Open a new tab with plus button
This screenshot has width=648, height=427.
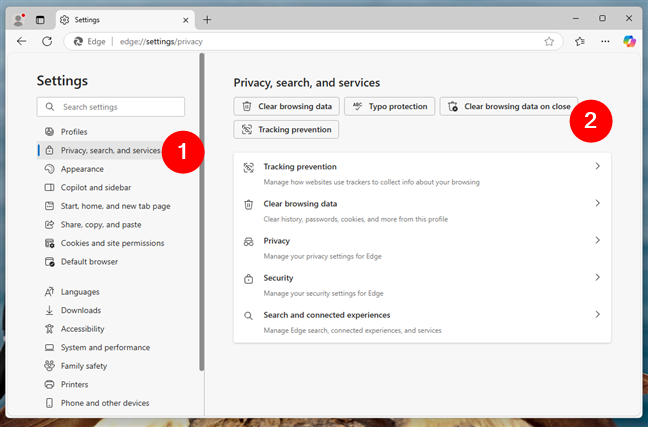207,19
